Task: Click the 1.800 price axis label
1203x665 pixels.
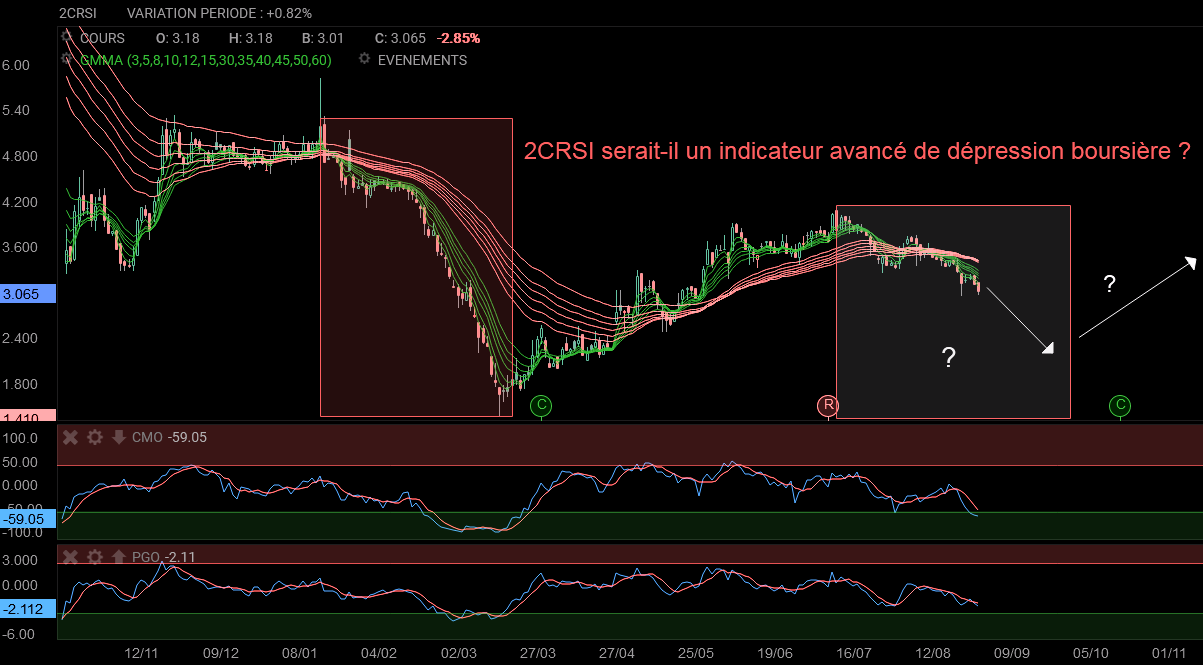Action: (x=21, y=385)
